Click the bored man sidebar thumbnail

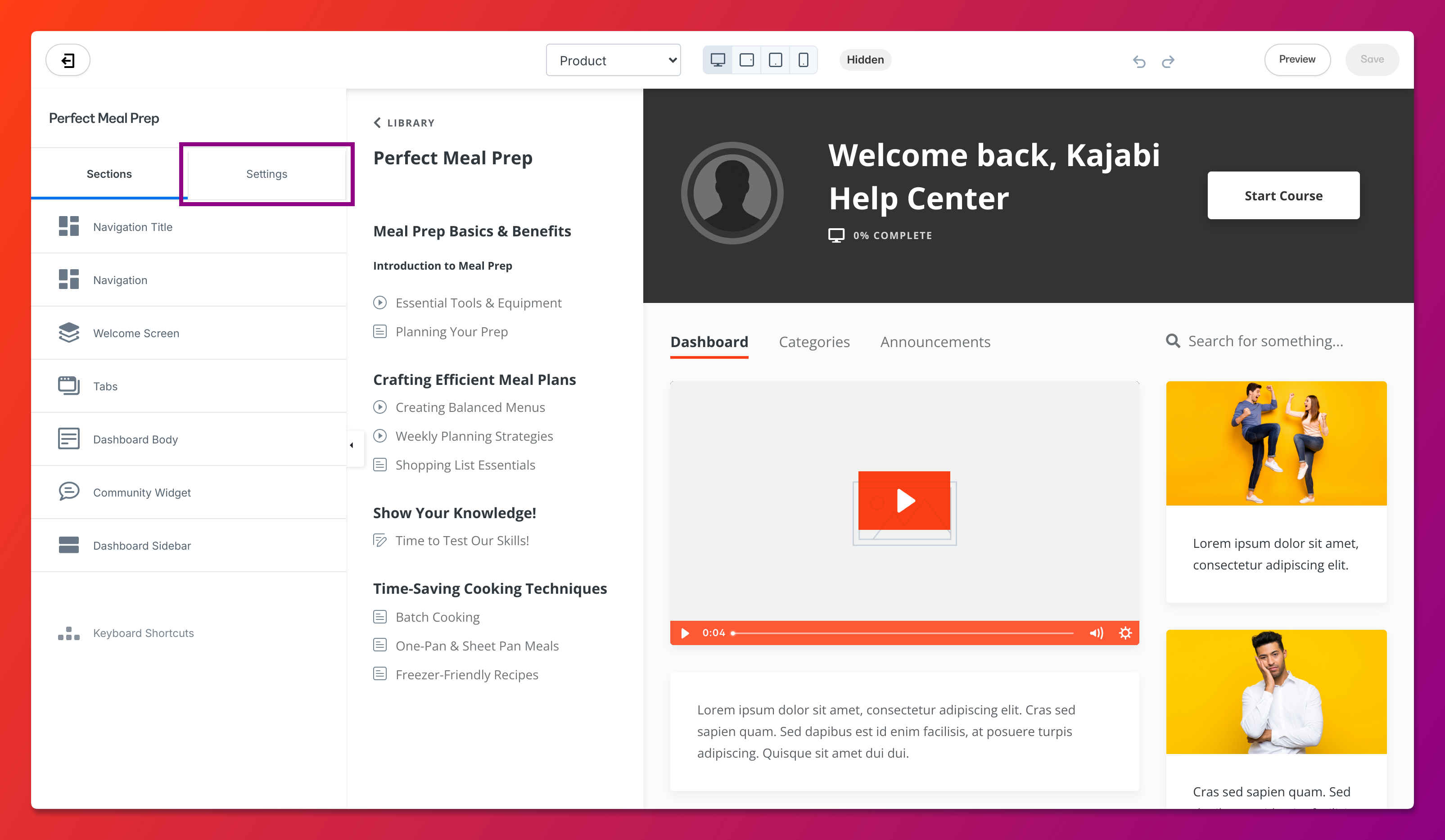click(1276, 691)
